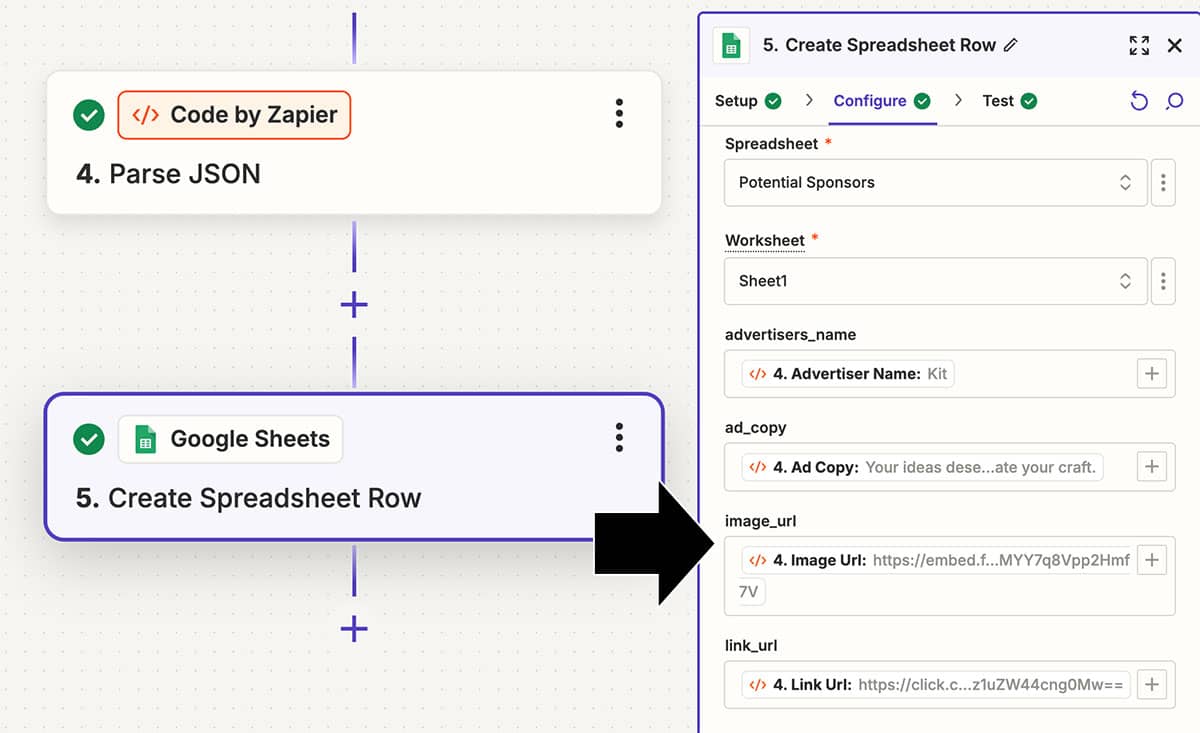Open options menu beside Spreadsheet field

[1163, 182]
